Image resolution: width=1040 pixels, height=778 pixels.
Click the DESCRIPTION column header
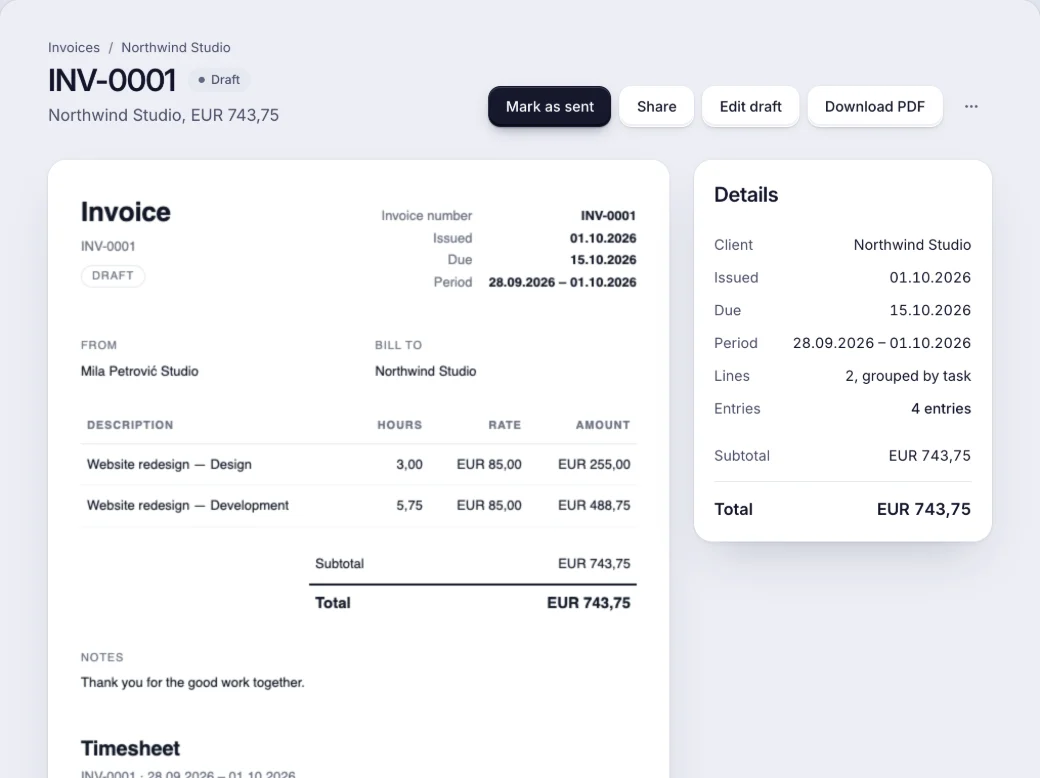pyautogui.click(x=130, y=424)
